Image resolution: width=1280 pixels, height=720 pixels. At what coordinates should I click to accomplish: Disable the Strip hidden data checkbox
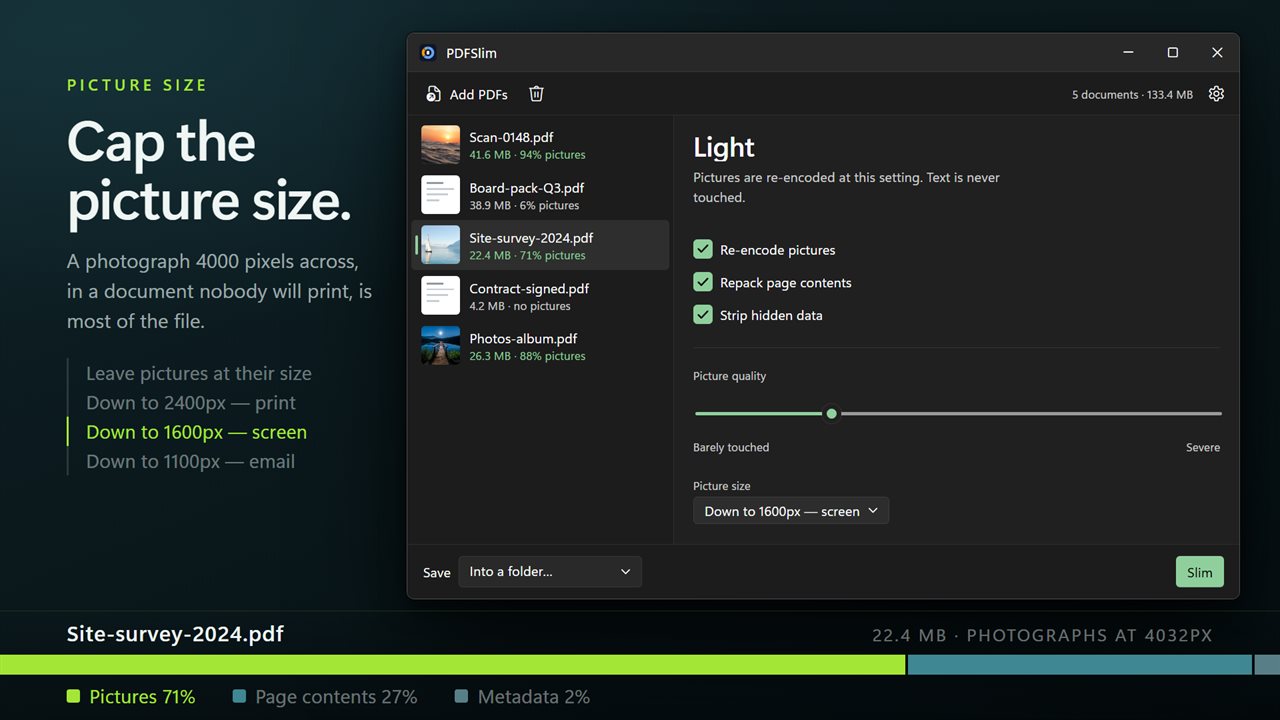point(703,315)
